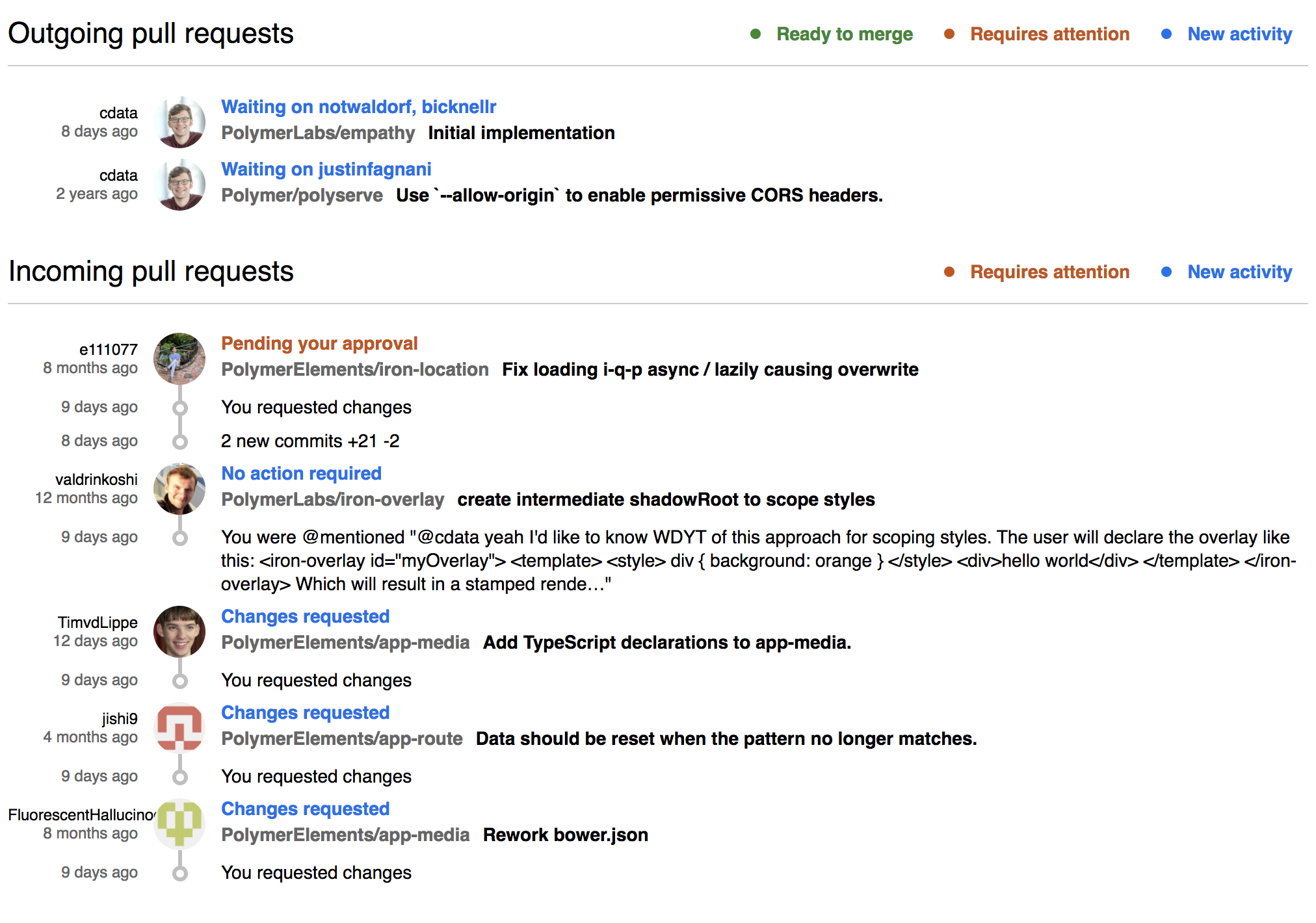Open the 'Waiting on justinfagnani' pull request link
1316x923 pixels.
(x=326, y=169)
